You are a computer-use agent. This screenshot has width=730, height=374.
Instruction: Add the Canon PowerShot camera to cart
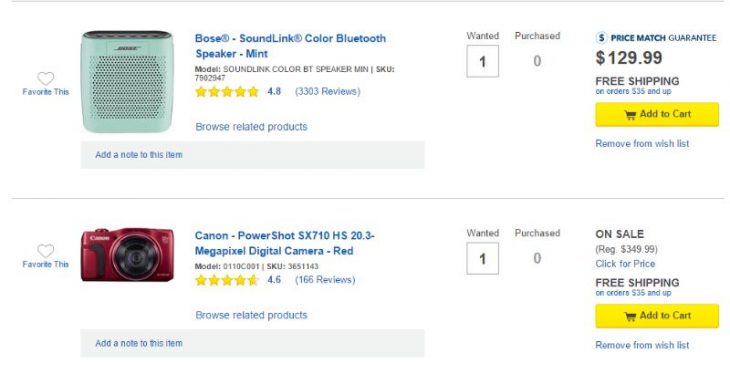657,316
